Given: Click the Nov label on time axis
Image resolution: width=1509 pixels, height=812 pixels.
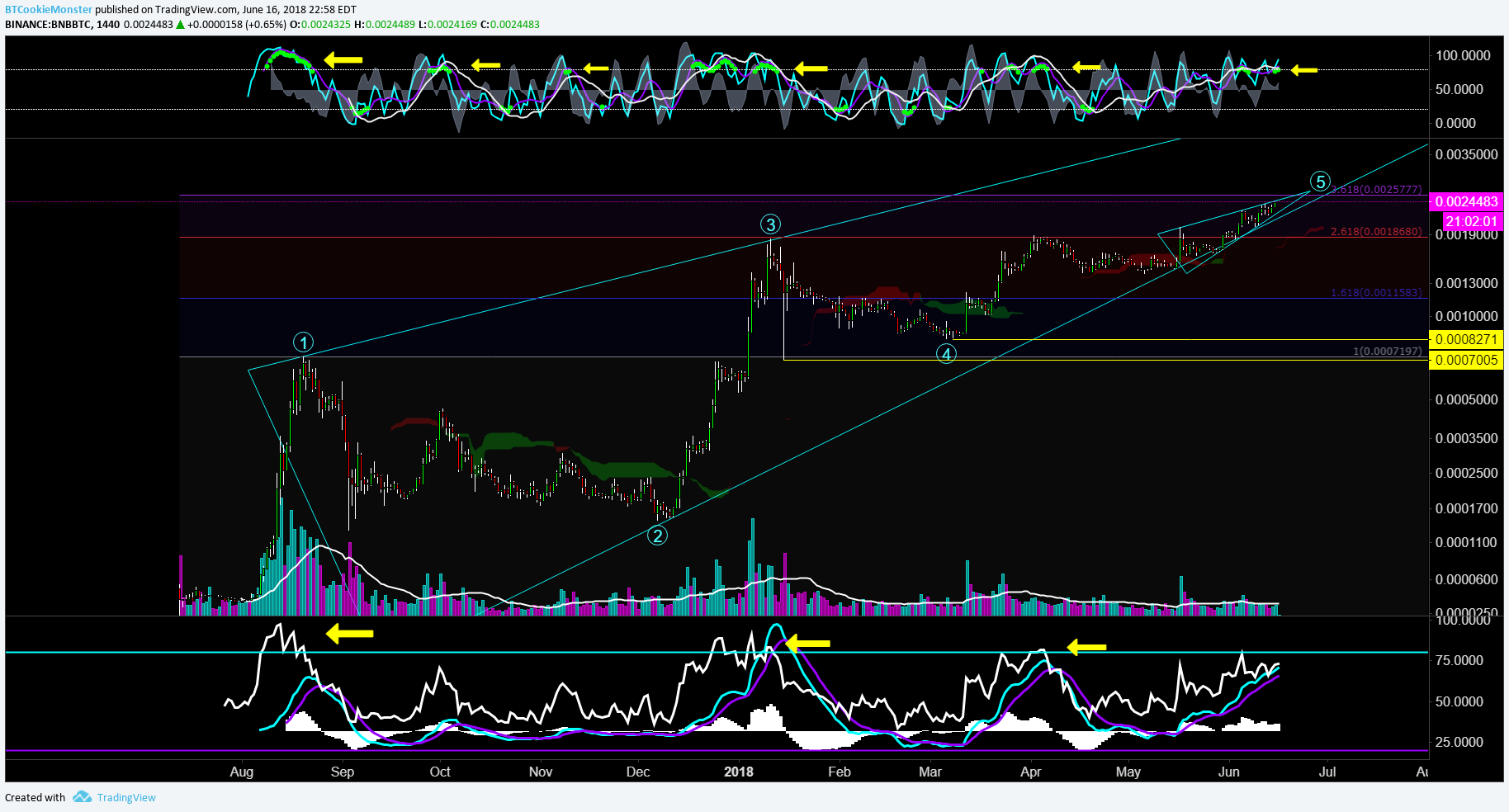Looking at the screenshot, I should (x=541, y=772).
